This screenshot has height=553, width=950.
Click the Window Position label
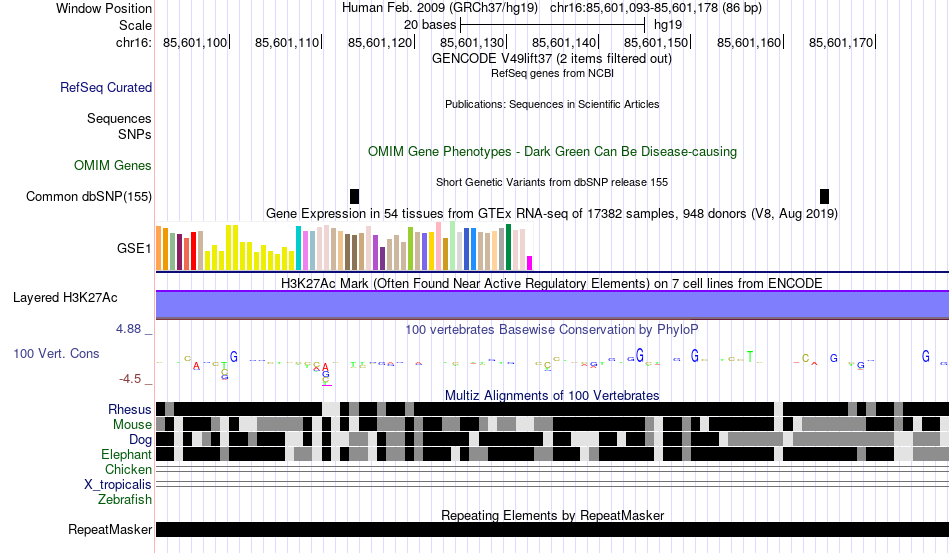pos(104,8)
